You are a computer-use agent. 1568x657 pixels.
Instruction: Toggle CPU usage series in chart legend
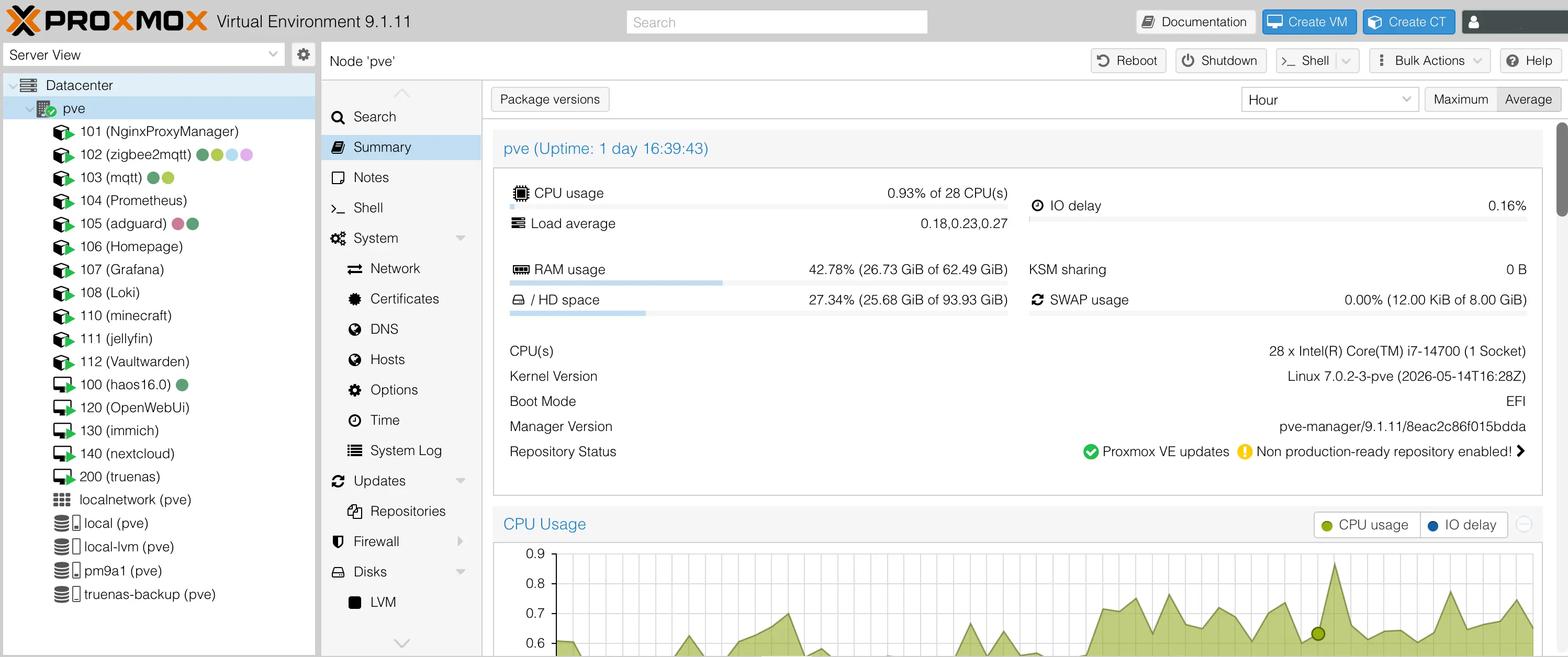(1367, 525)
